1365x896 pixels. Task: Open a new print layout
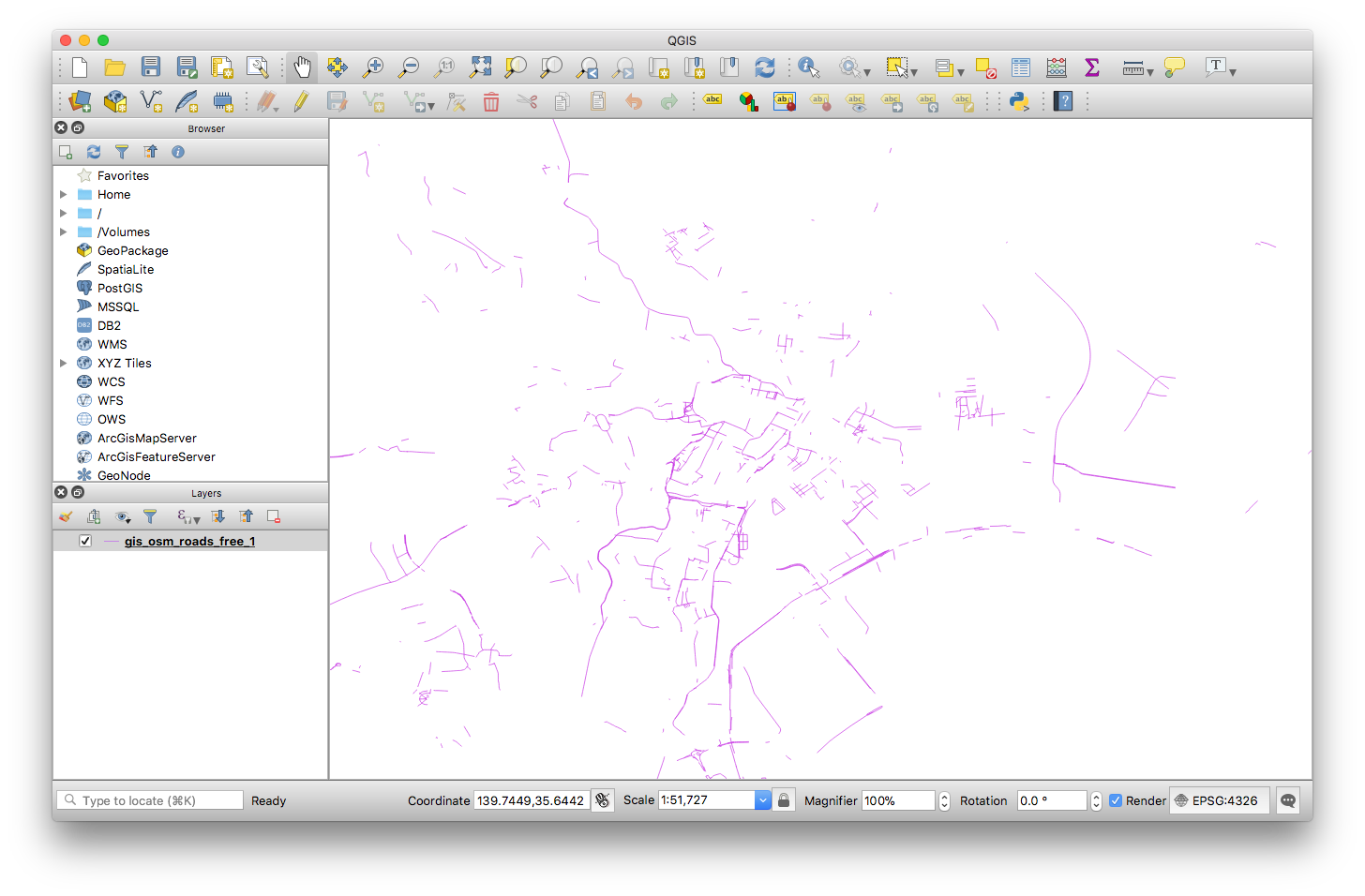coord(221,67)
